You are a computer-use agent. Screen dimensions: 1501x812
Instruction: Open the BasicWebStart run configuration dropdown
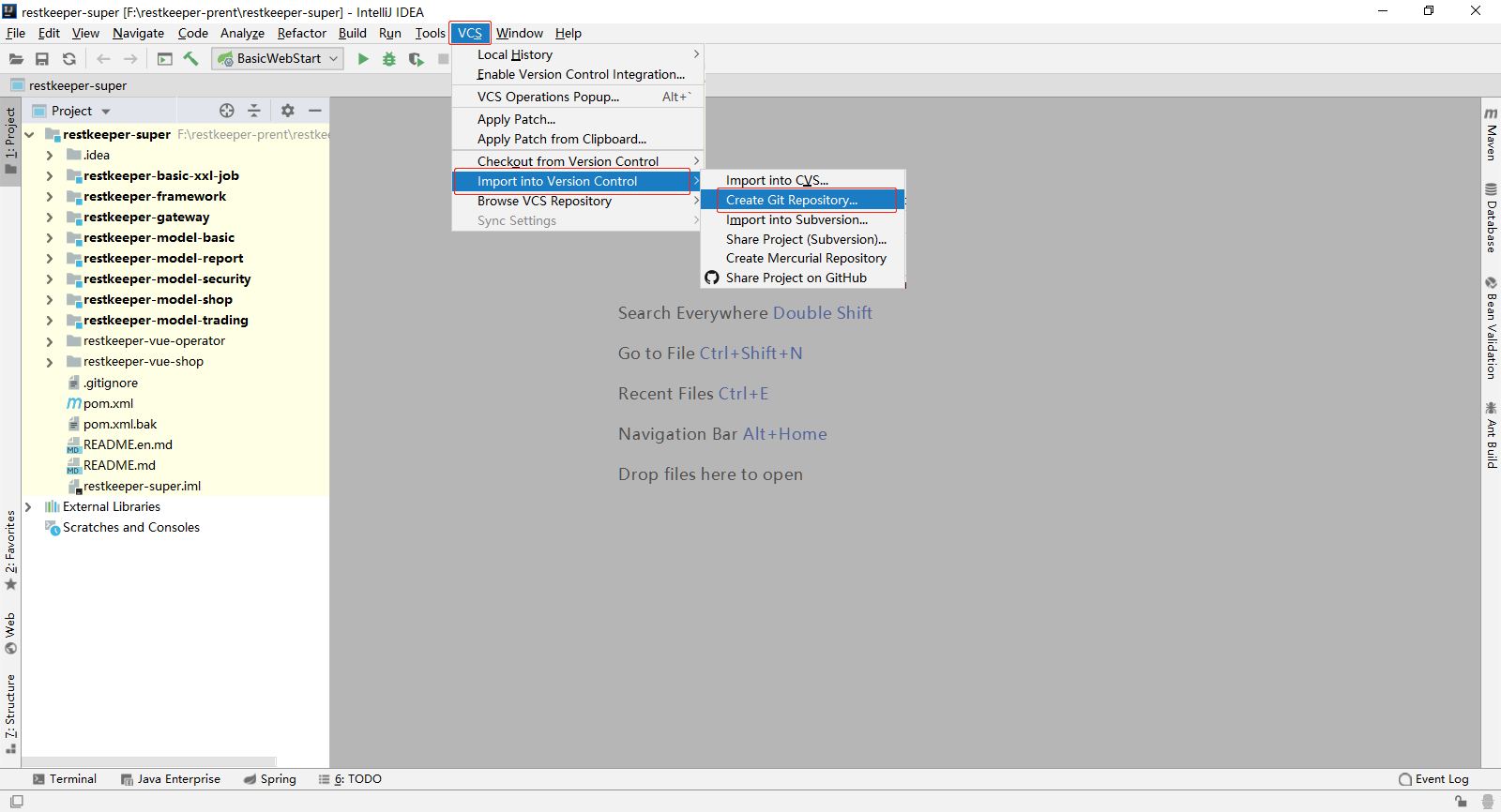(x=278, y=59)
